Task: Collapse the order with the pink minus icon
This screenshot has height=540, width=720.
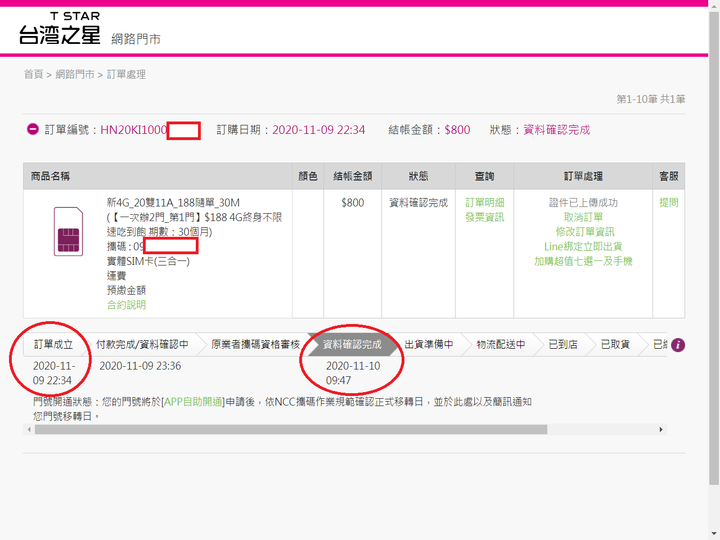Action: pos(33,129)
